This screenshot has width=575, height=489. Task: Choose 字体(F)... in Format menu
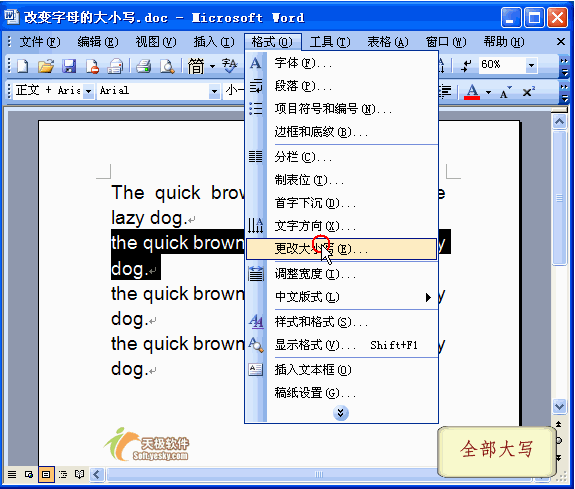pyautogui.click(x=341, y=63)
